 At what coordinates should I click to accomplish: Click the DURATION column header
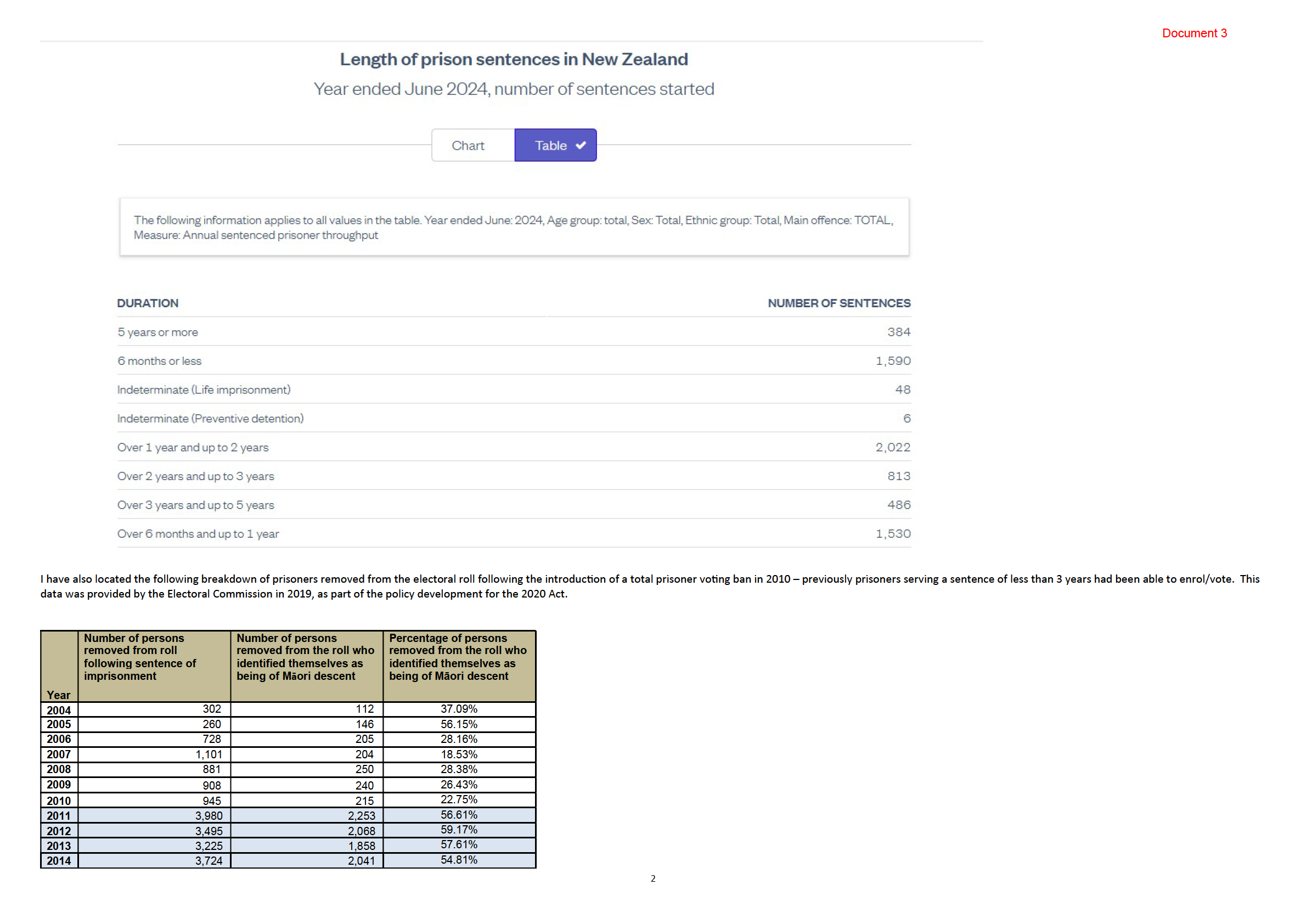(x=148, y=303)
